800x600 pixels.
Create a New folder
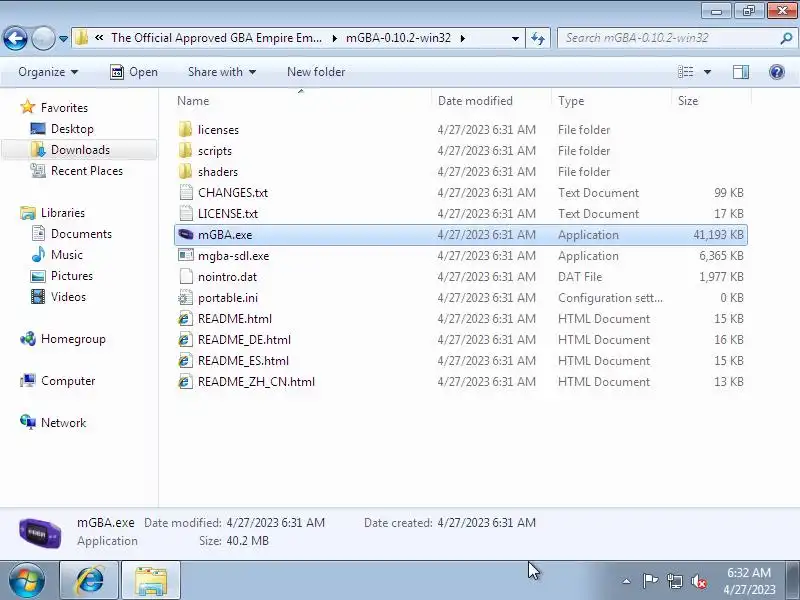[316, 72]
